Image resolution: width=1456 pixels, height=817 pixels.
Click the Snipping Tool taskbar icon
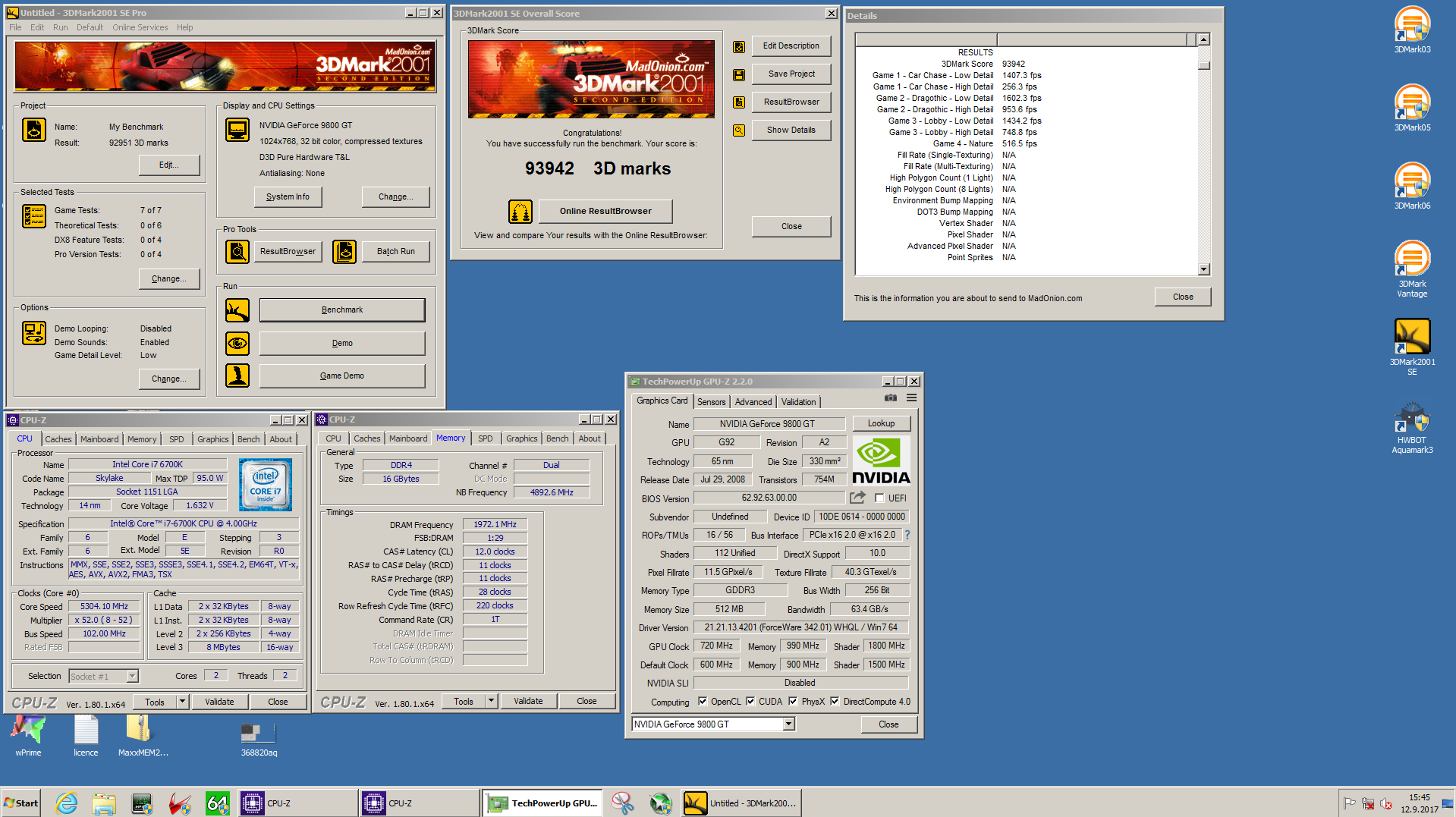click(x=623, y=803)
